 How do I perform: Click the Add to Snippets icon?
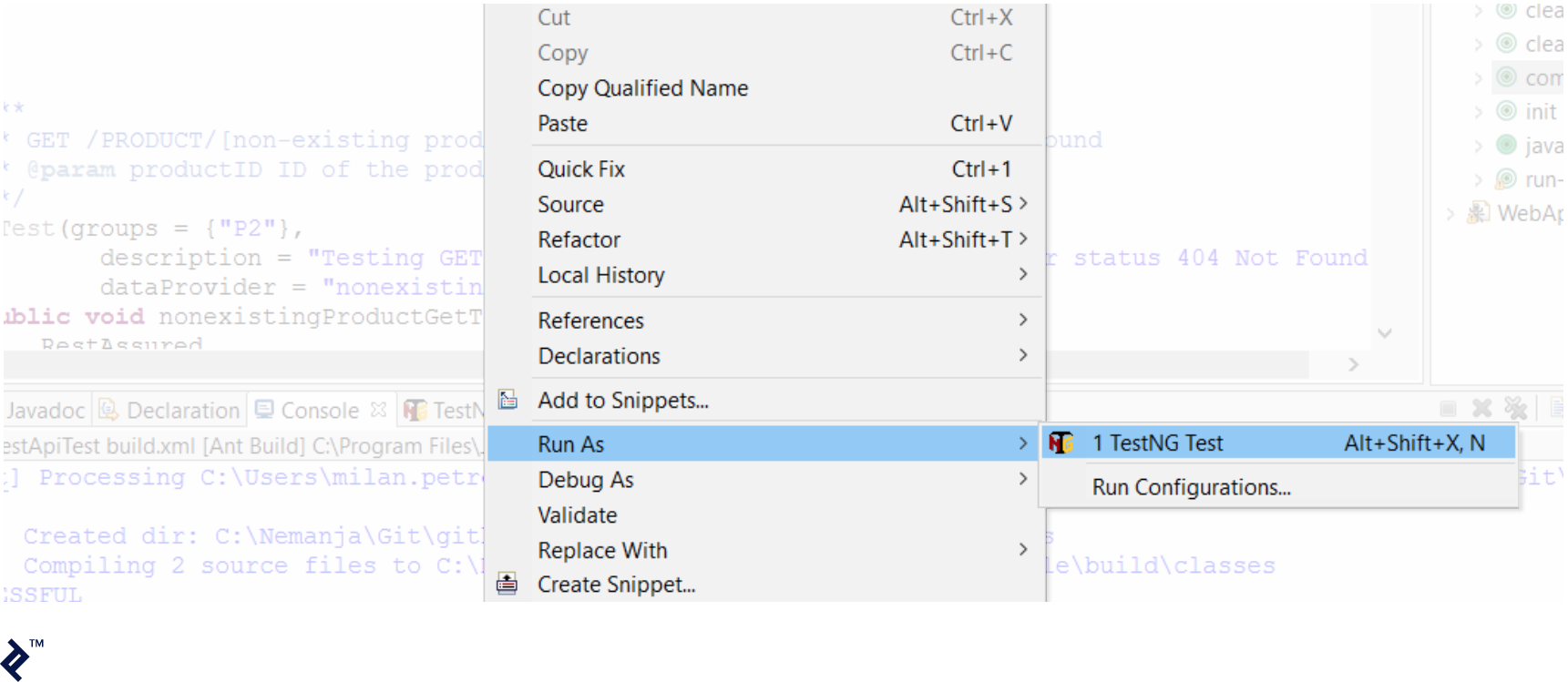pos(507,400)
